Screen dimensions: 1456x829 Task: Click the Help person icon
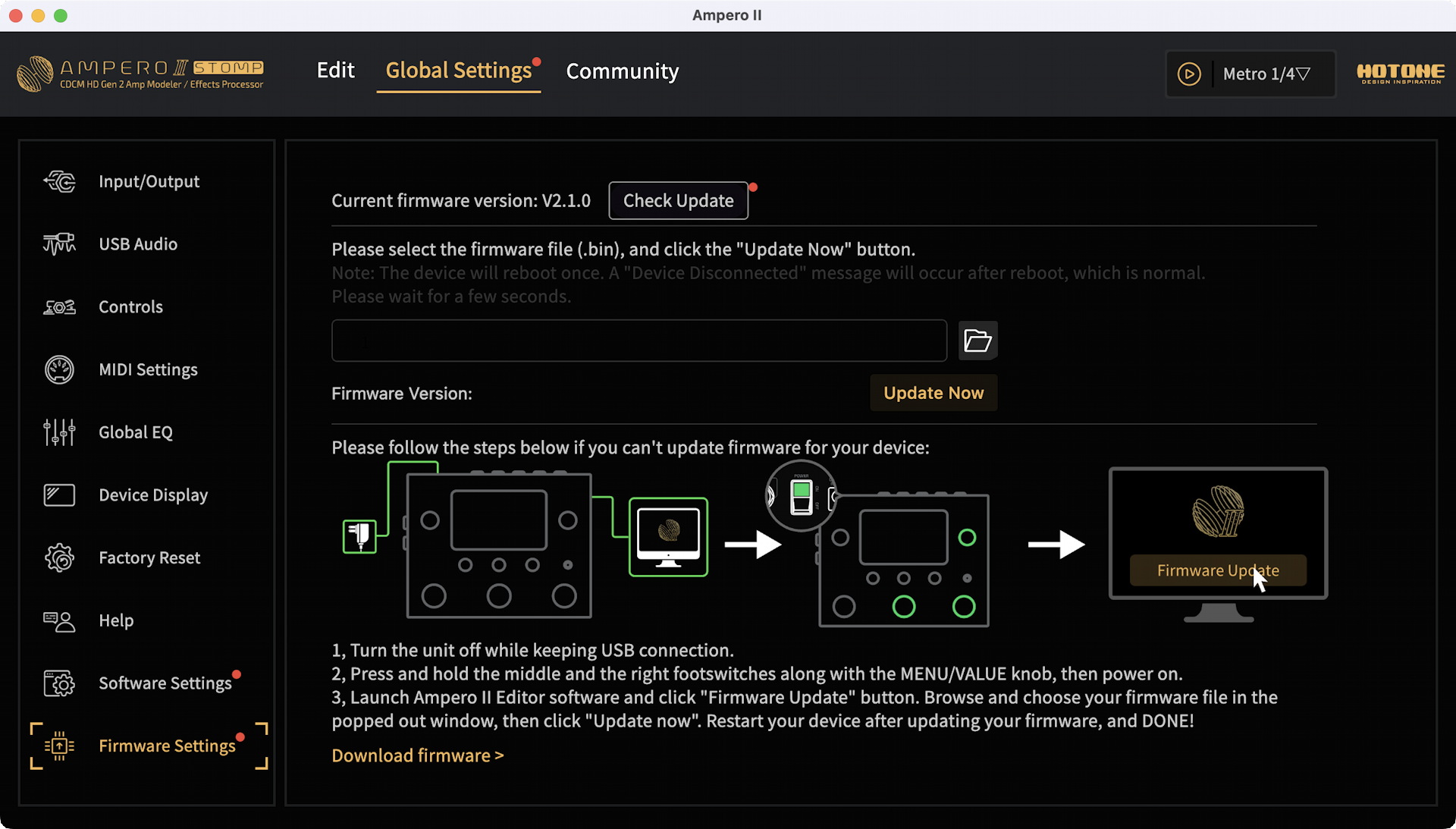[59, 621]
